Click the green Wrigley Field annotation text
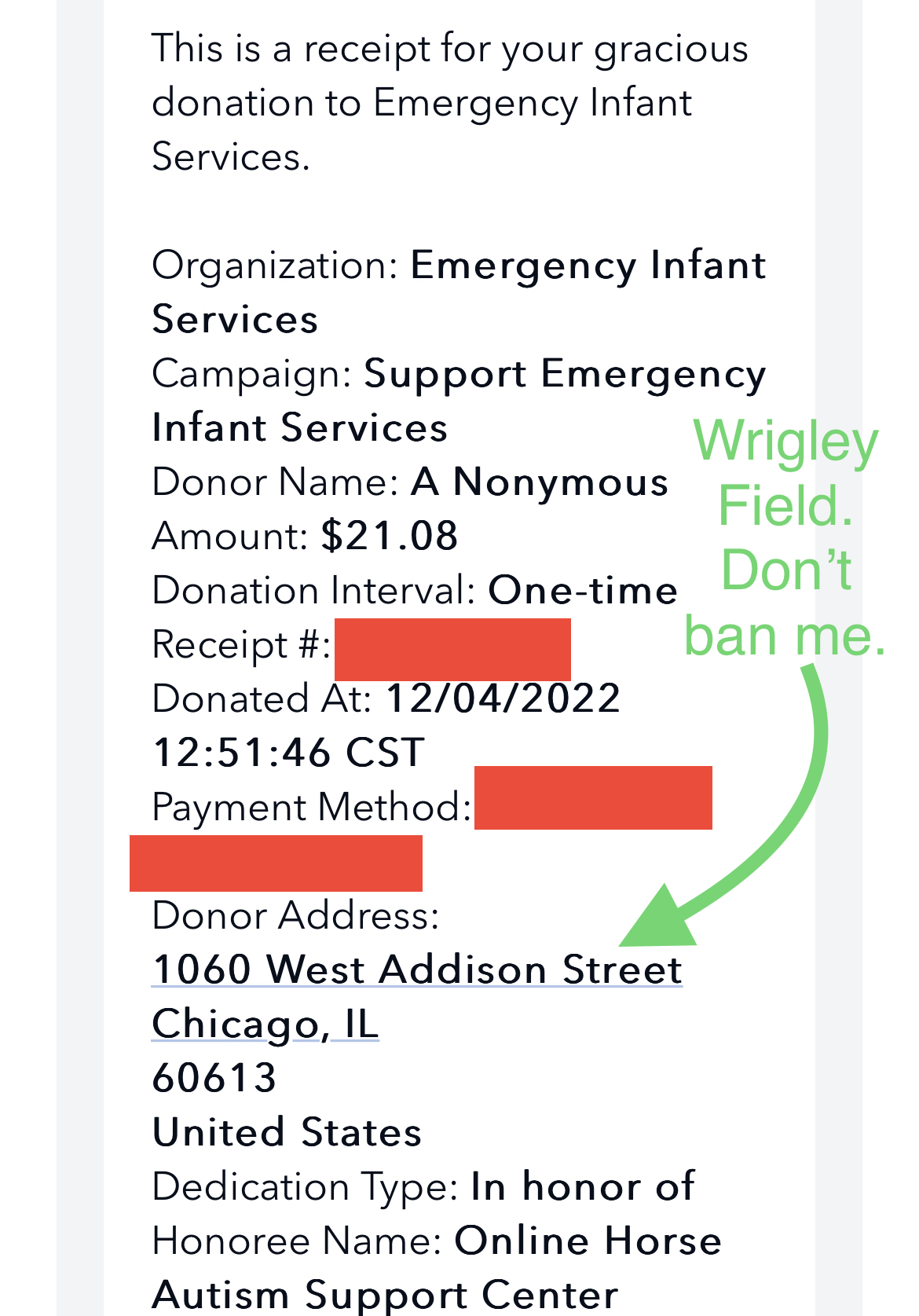The height and width of the screenshot is (1316, 919). (x=785, y=537)
